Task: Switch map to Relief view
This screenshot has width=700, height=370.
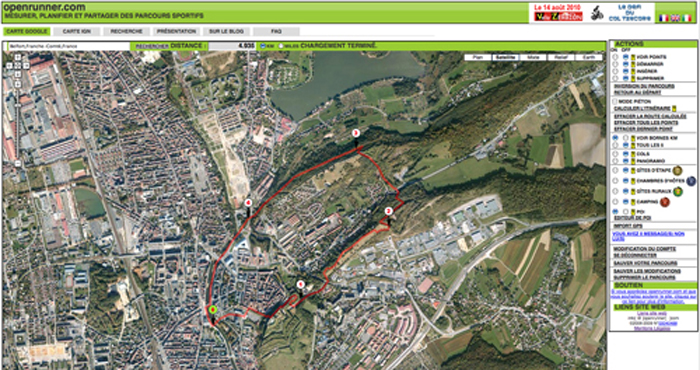Action: tap(561, 57)
